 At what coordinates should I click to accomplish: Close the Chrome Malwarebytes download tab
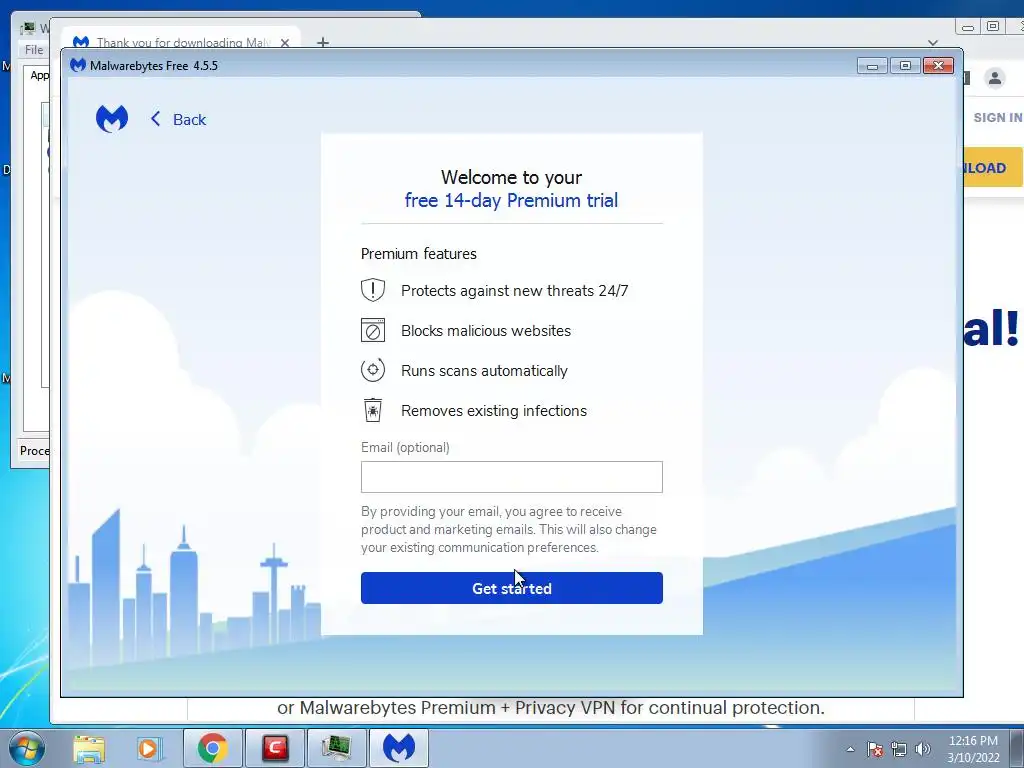point(285,42)
